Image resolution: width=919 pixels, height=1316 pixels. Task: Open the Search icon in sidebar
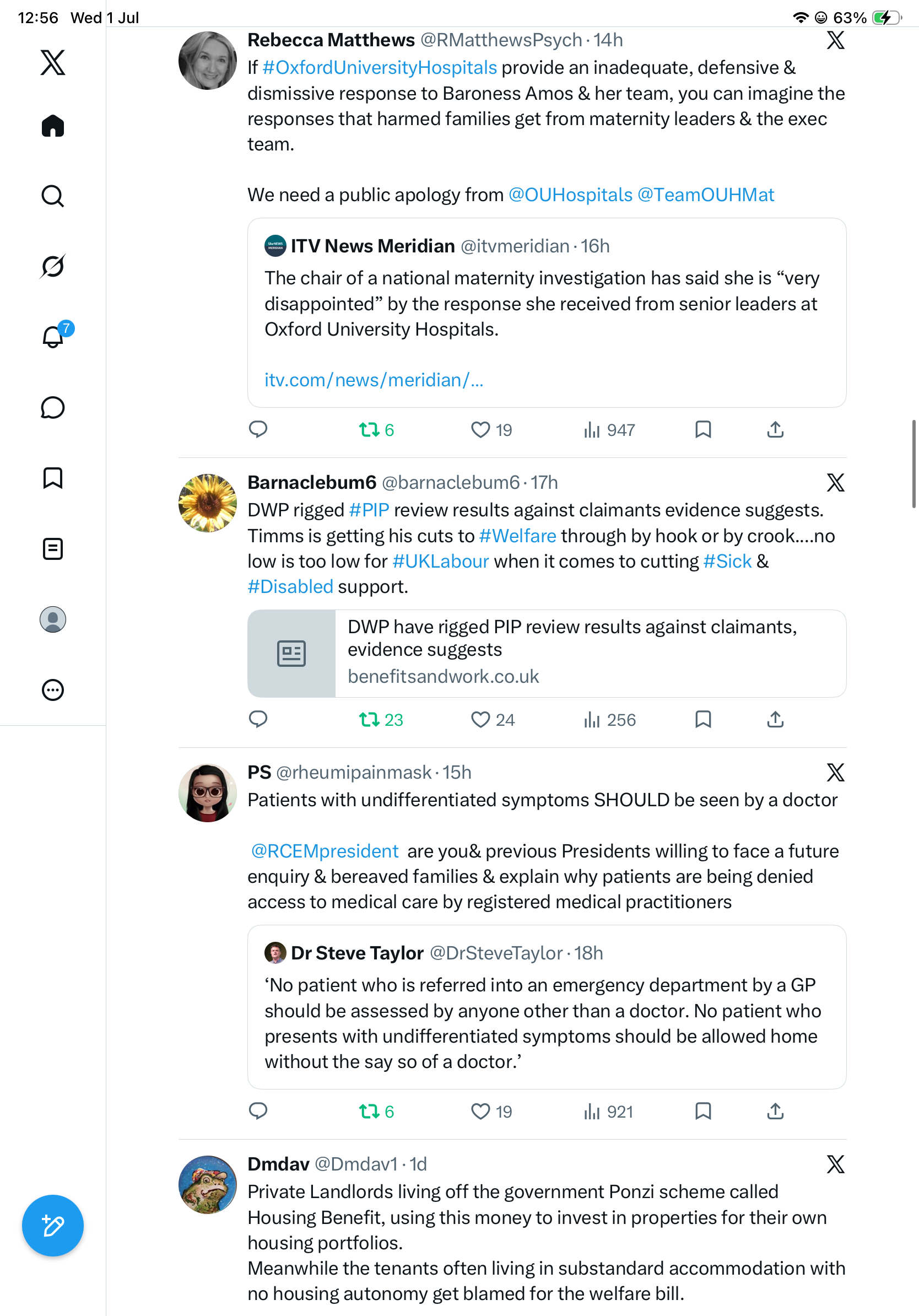pyautogui.click(x=53, y=196)
